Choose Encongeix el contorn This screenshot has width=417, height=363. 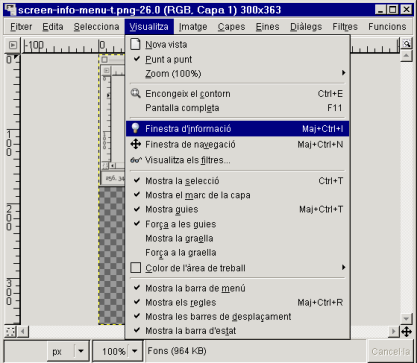point(237,93)
